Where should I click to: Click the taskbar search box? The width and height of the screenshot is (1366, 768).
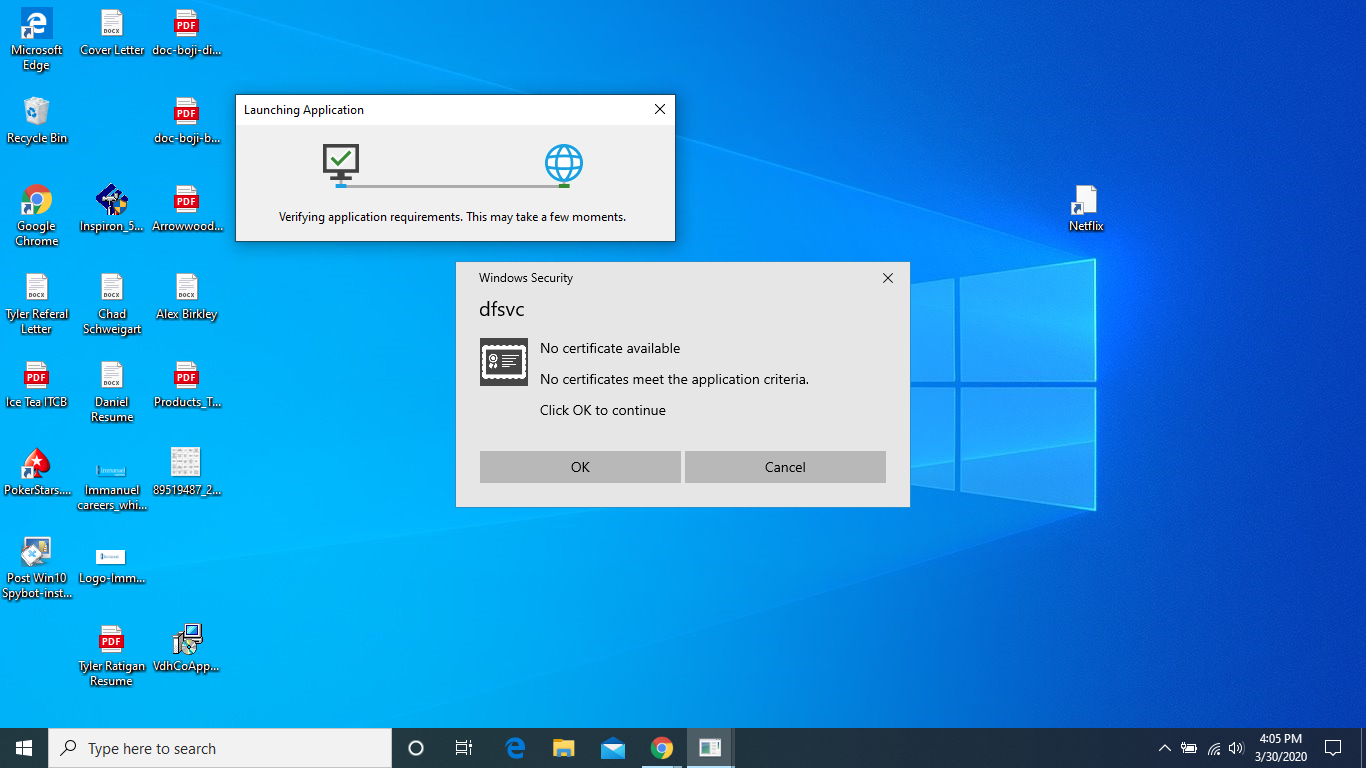(x=220, y=748)
